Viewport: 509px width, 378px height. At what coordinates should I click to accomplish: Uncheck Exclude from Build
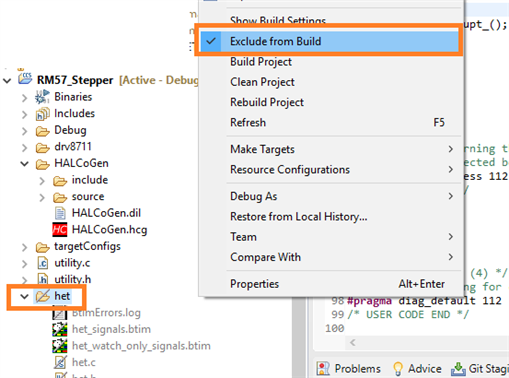tap(329, 41)
